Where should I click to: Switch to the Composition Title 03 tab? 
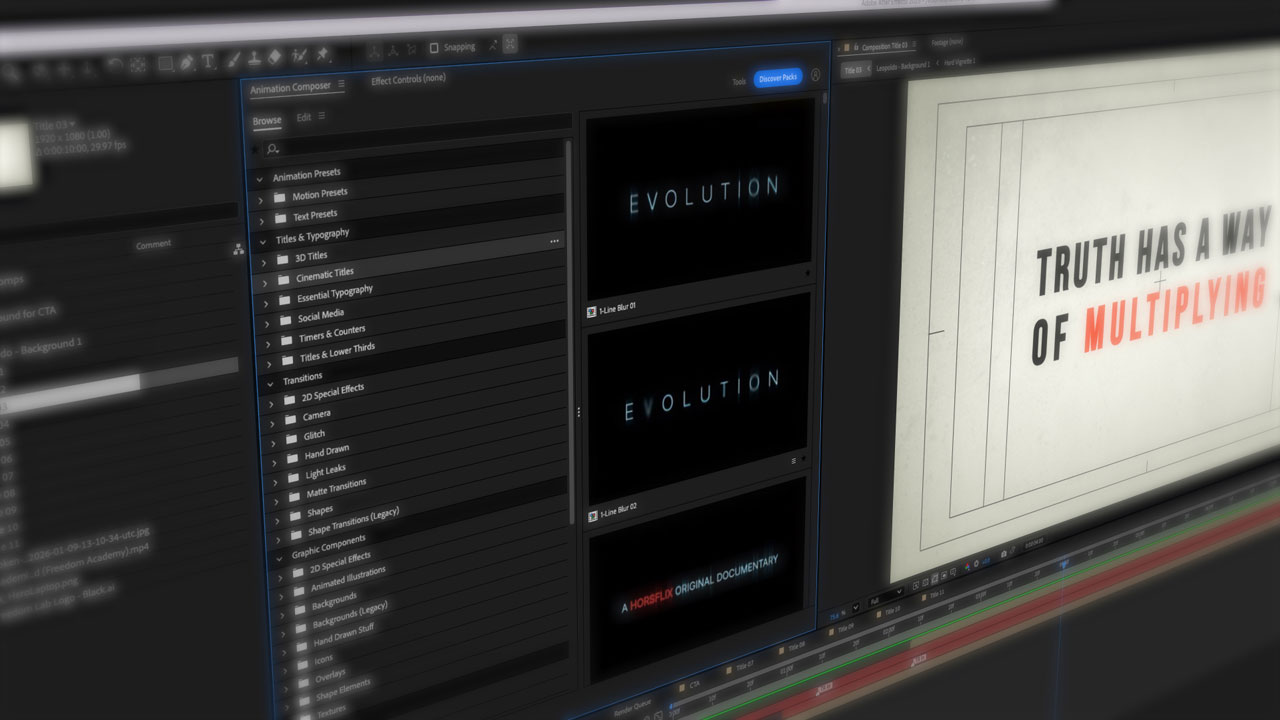pos(884,45)
